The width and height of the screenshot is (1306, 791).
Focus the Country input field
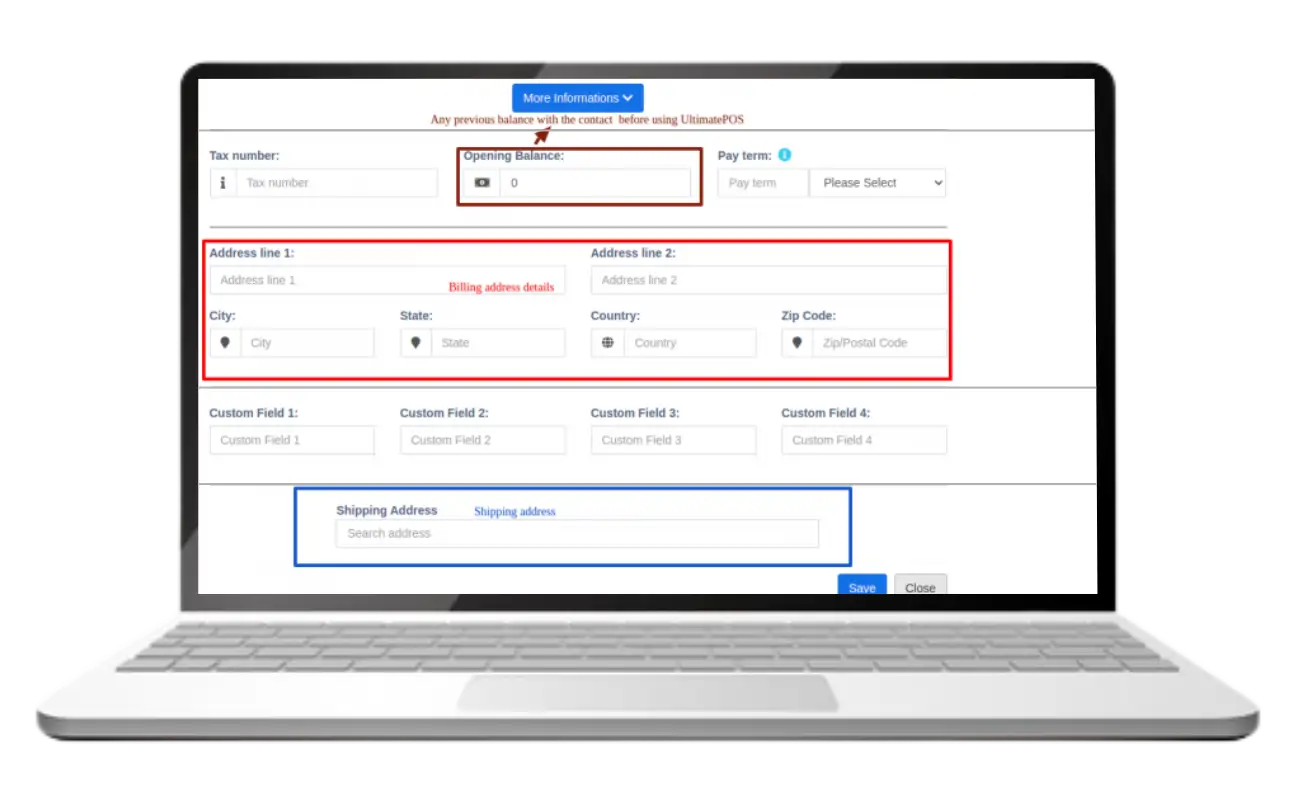(x=689, y=343)
